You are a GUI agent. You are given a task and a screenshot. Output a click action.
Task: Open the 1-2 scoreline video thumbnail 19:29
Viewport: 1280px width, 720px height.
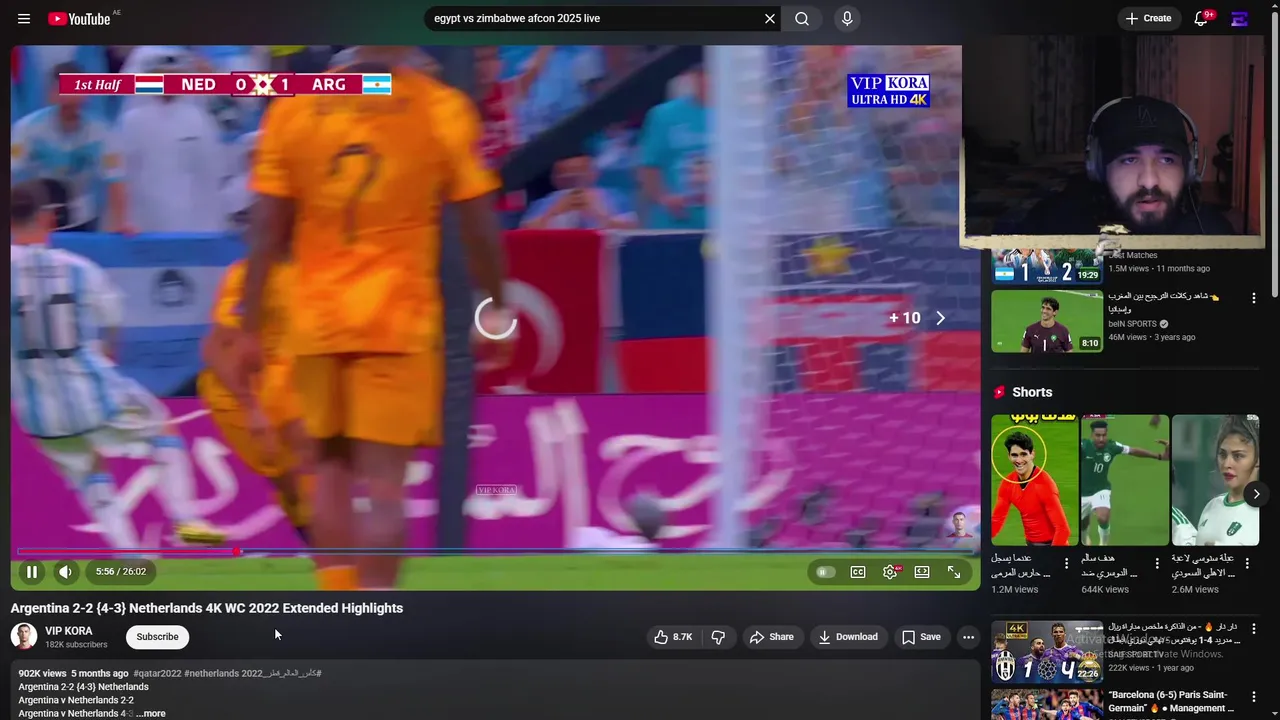[x=1047, y=266]
